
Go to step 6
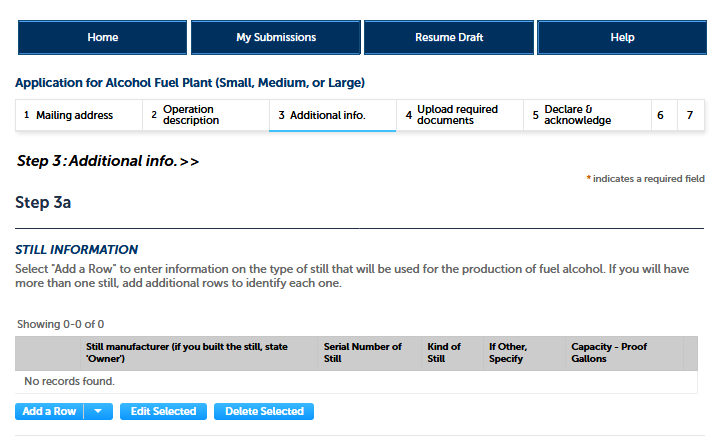point(661,115)
